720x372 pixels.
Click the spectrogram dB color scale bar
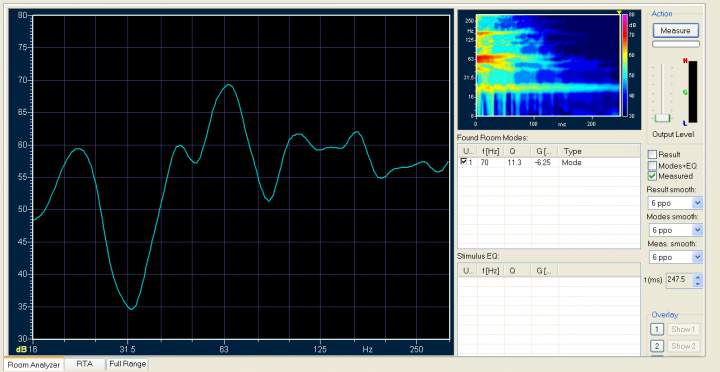pyautogui.click(x=624, y=65)
